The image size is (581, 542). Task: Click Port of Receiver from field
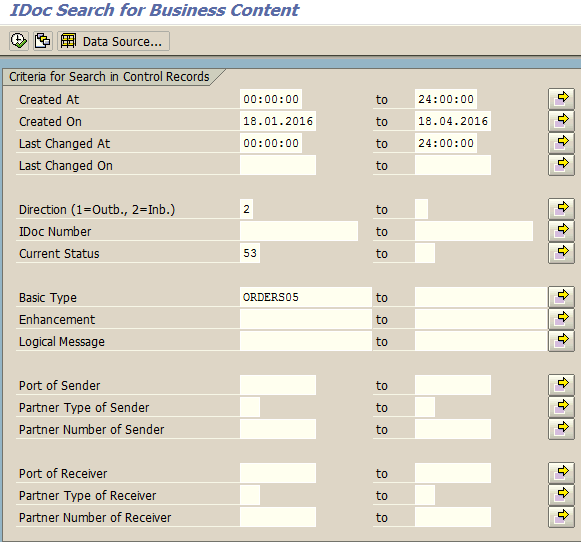pyautogui.click(x=278, y=473)
